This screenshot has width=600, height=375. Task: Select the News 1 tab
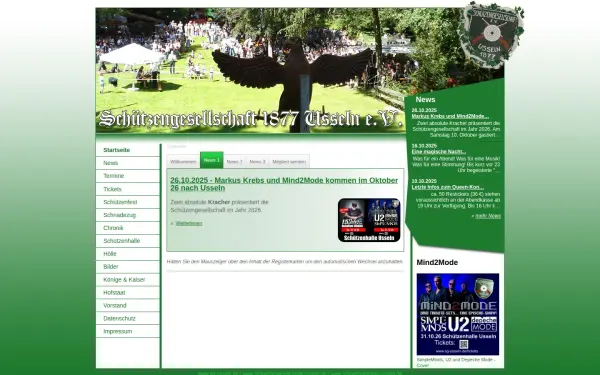click(212, 160)
